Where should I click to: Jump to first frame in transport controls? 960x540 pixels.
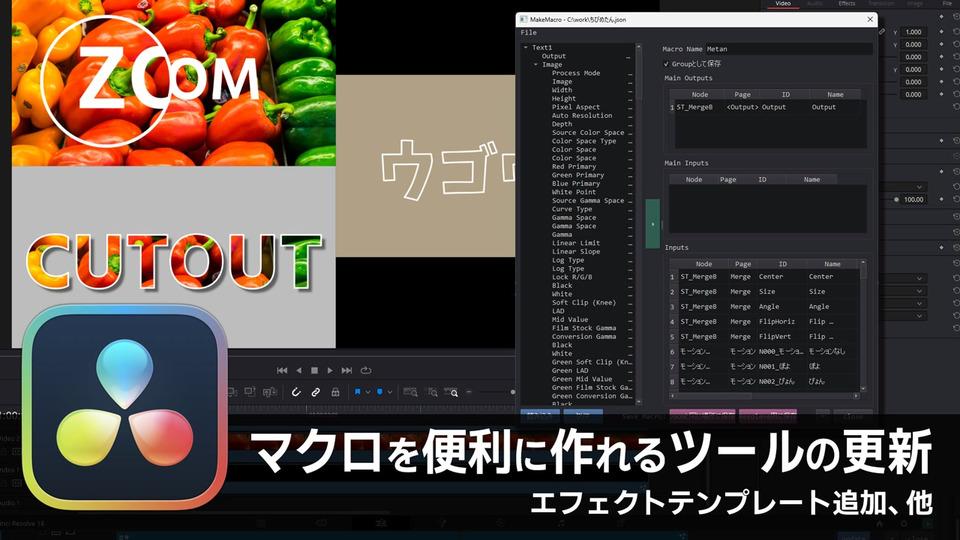pyautogui.click(x=282, y=370)
